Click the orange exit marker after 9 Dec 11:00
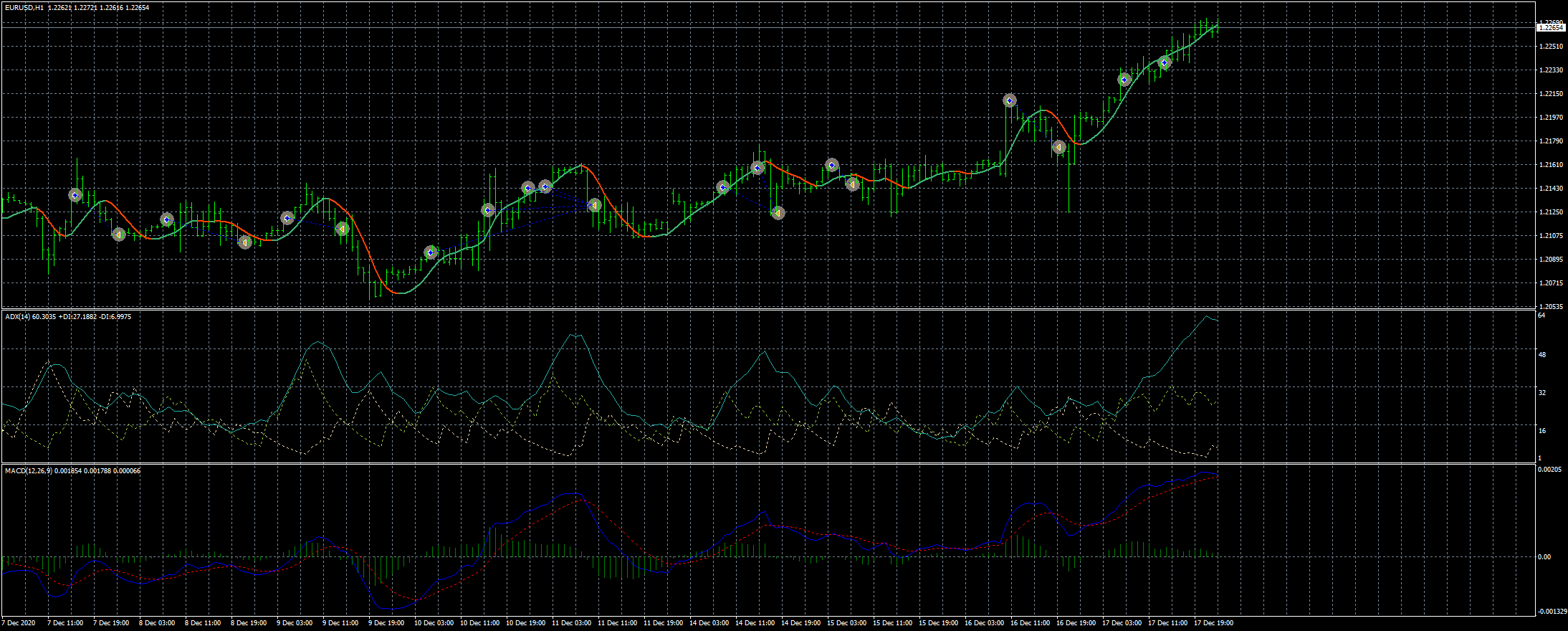The width and height of the screenshot is (1568, 631). click(x=343, y=229)
